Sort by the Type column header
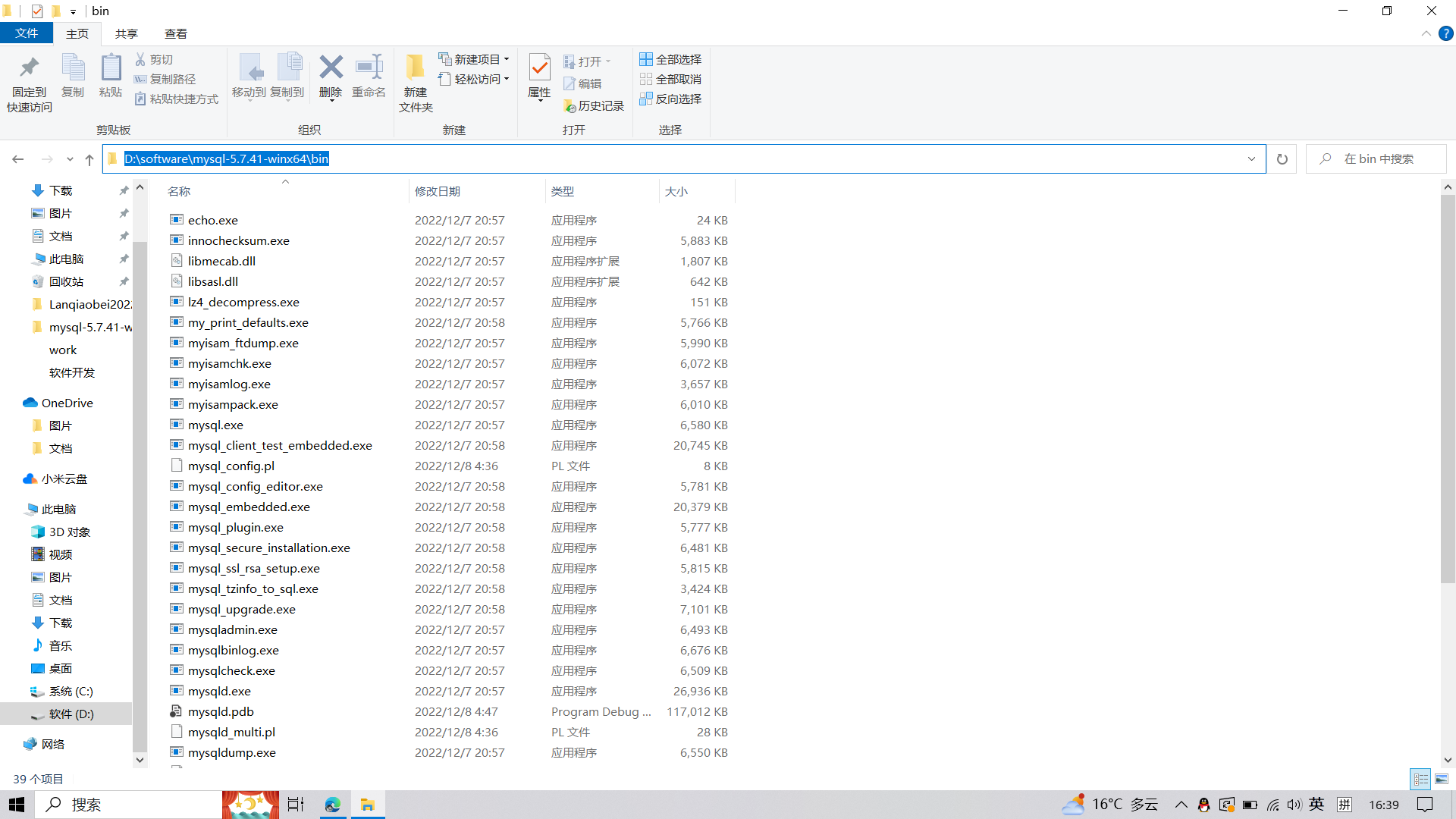Screen dimensions: 1456x819 pos(602,191)
